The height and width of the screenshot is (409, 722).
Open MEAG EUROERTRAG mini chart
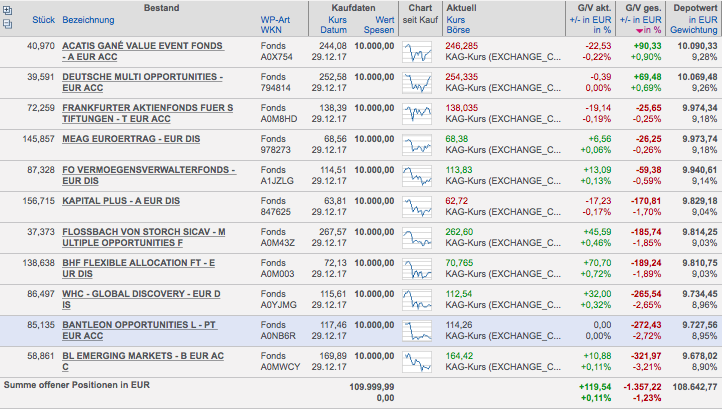[x=417, y=145]
